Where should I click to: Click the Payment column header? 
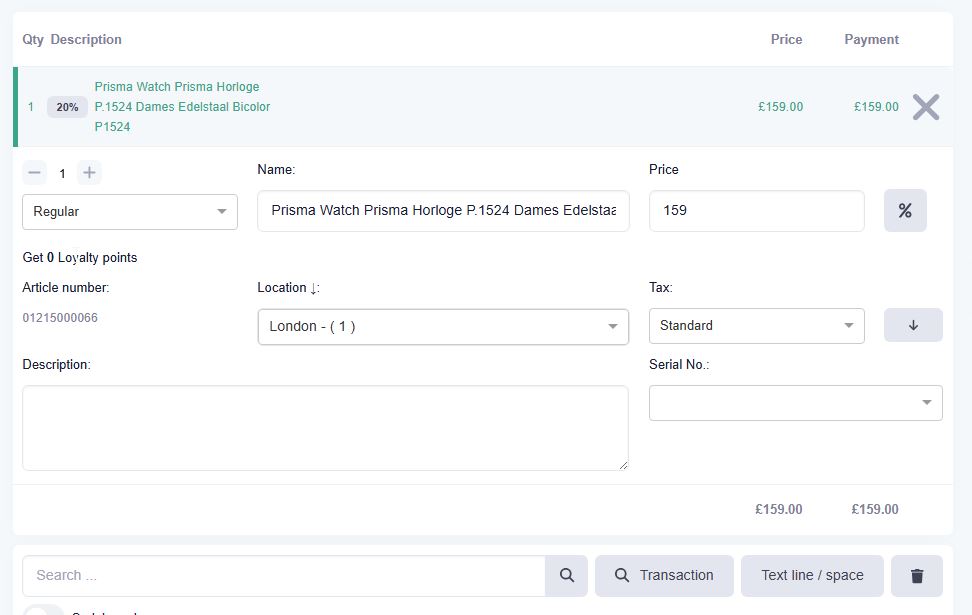[871, 40]
